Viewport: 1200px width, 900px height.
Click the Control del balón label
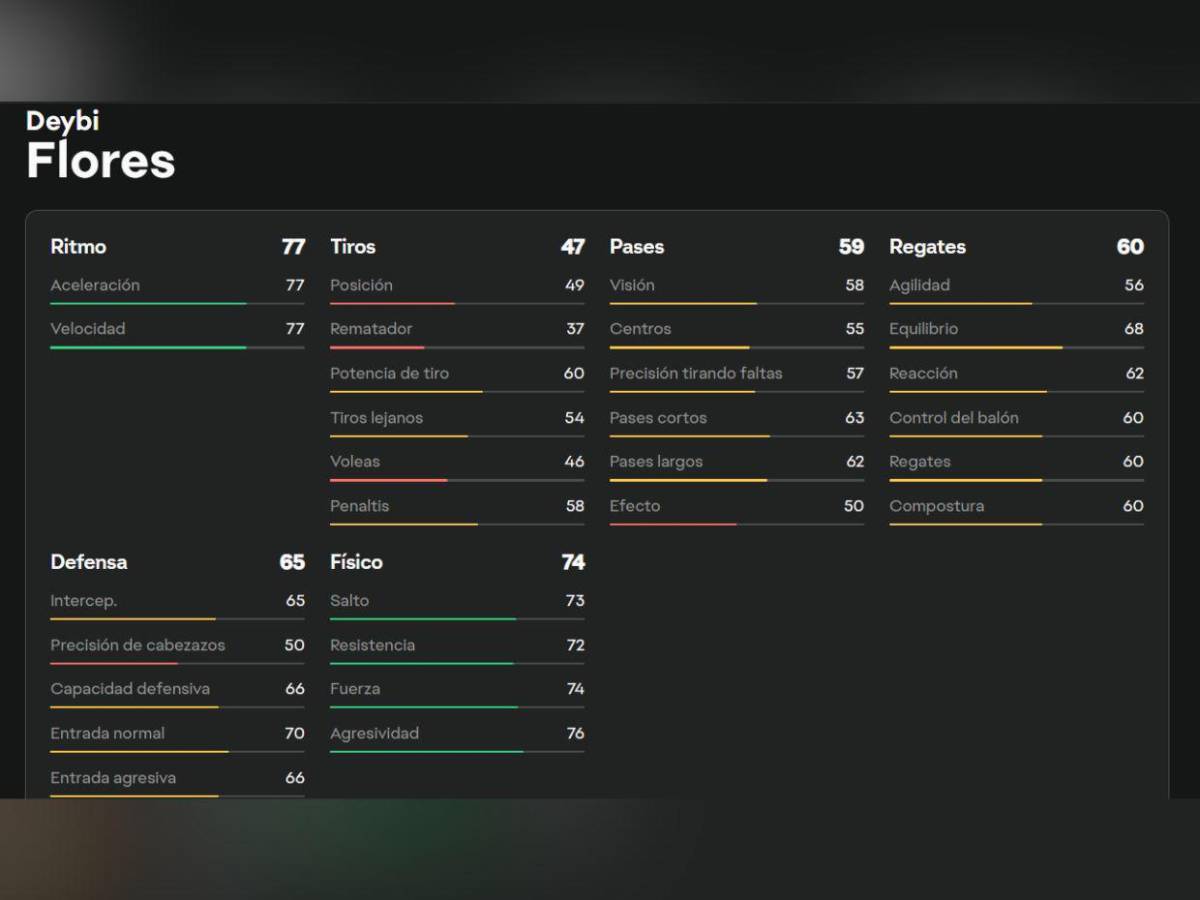(x=954, y=418)
